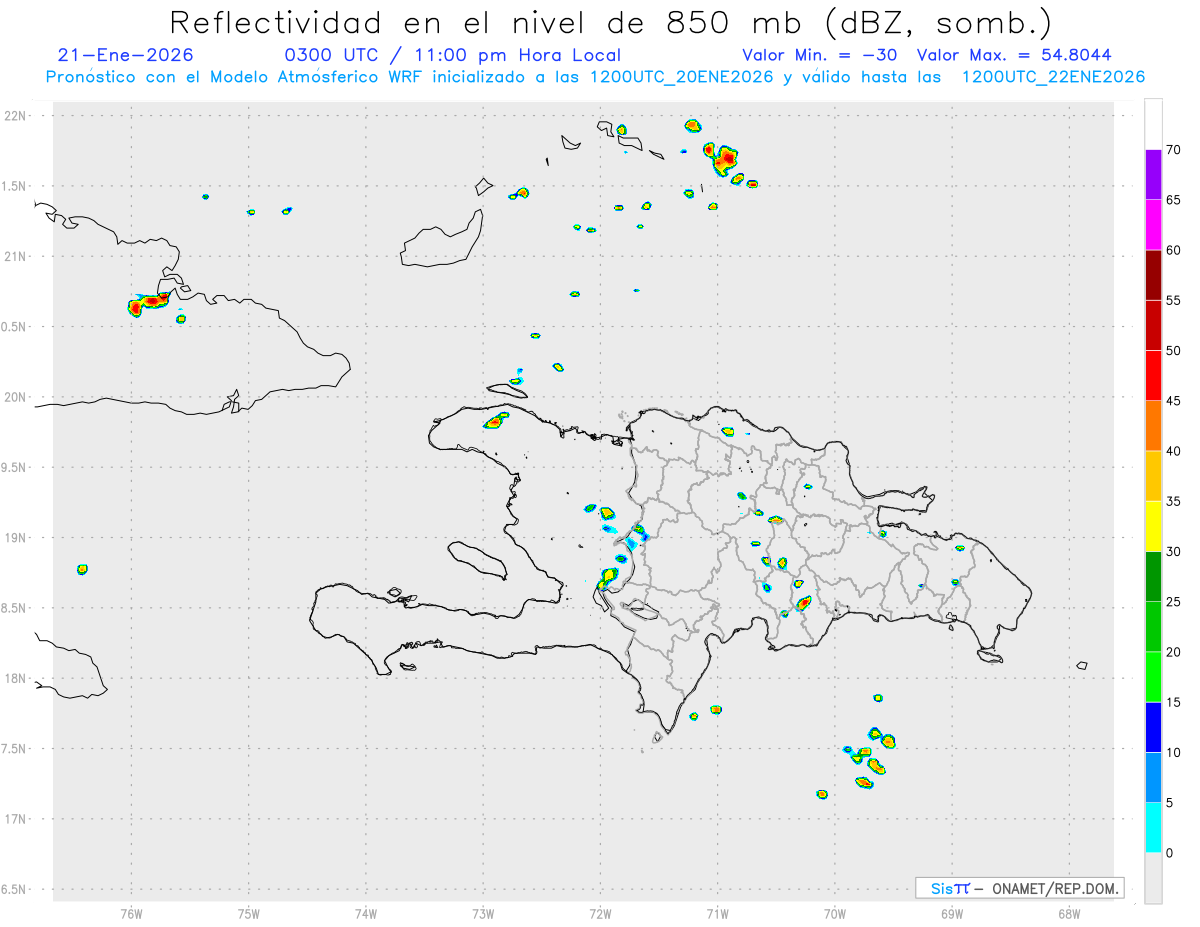Select the '21N' latitude label
This screenshot has width=1200, height=927.
pos(17,256)
